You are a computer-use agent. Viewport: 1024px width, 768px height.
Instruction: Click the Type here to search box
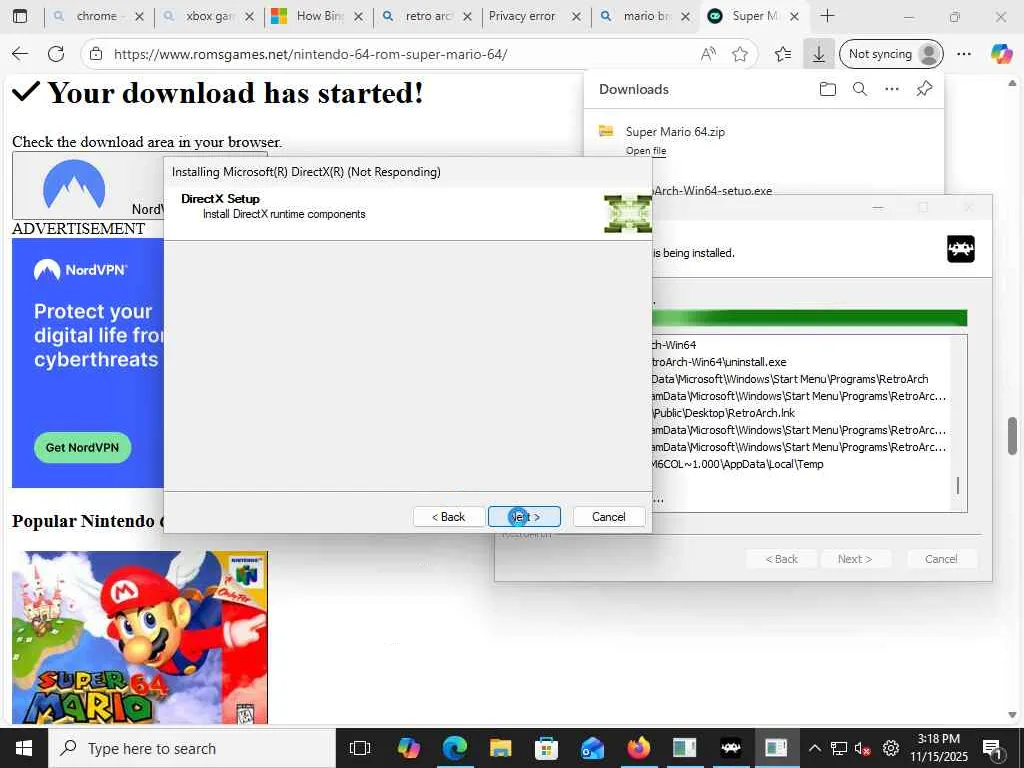tap(192, 748)
